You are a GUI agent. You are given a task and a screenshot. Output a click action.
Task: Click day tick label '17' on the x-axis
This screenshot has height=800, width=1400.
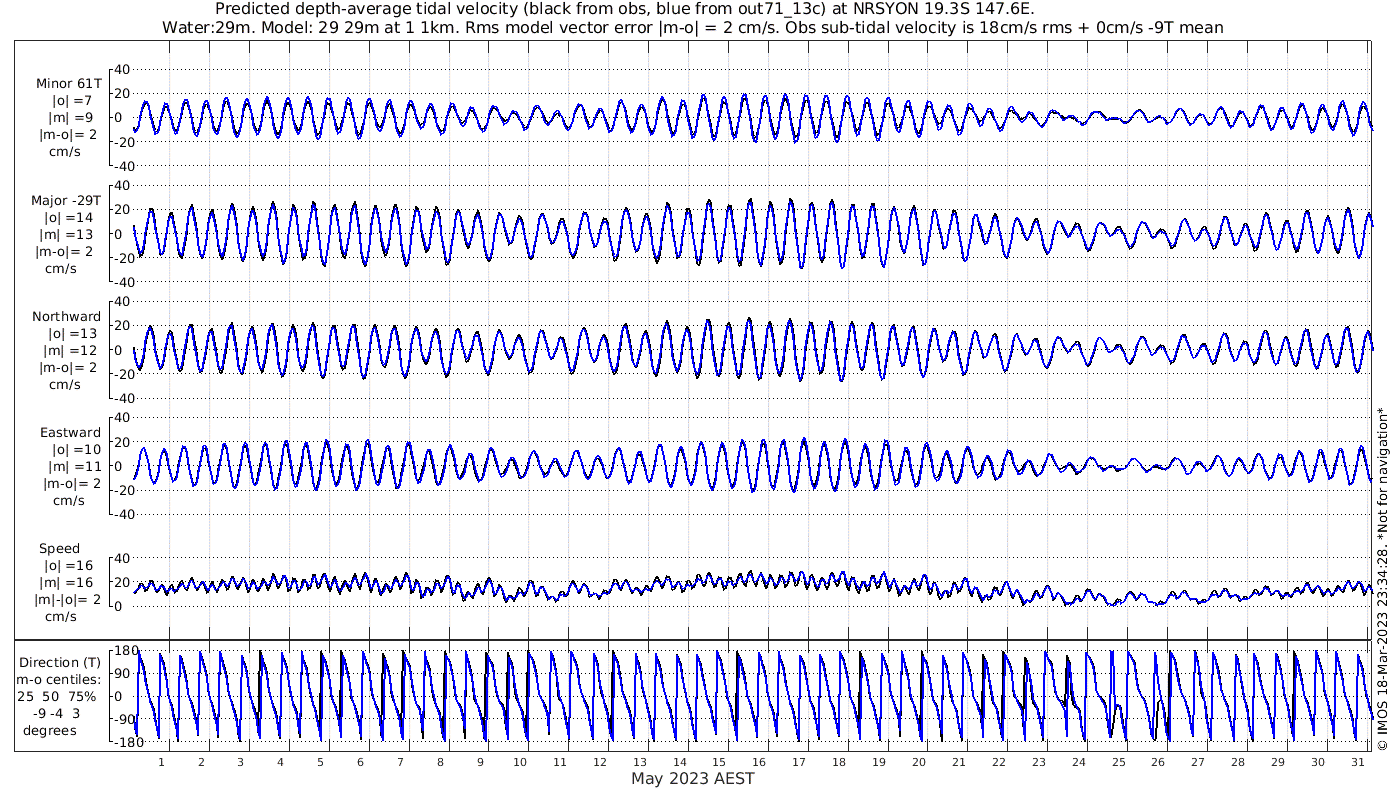[799, 762]
